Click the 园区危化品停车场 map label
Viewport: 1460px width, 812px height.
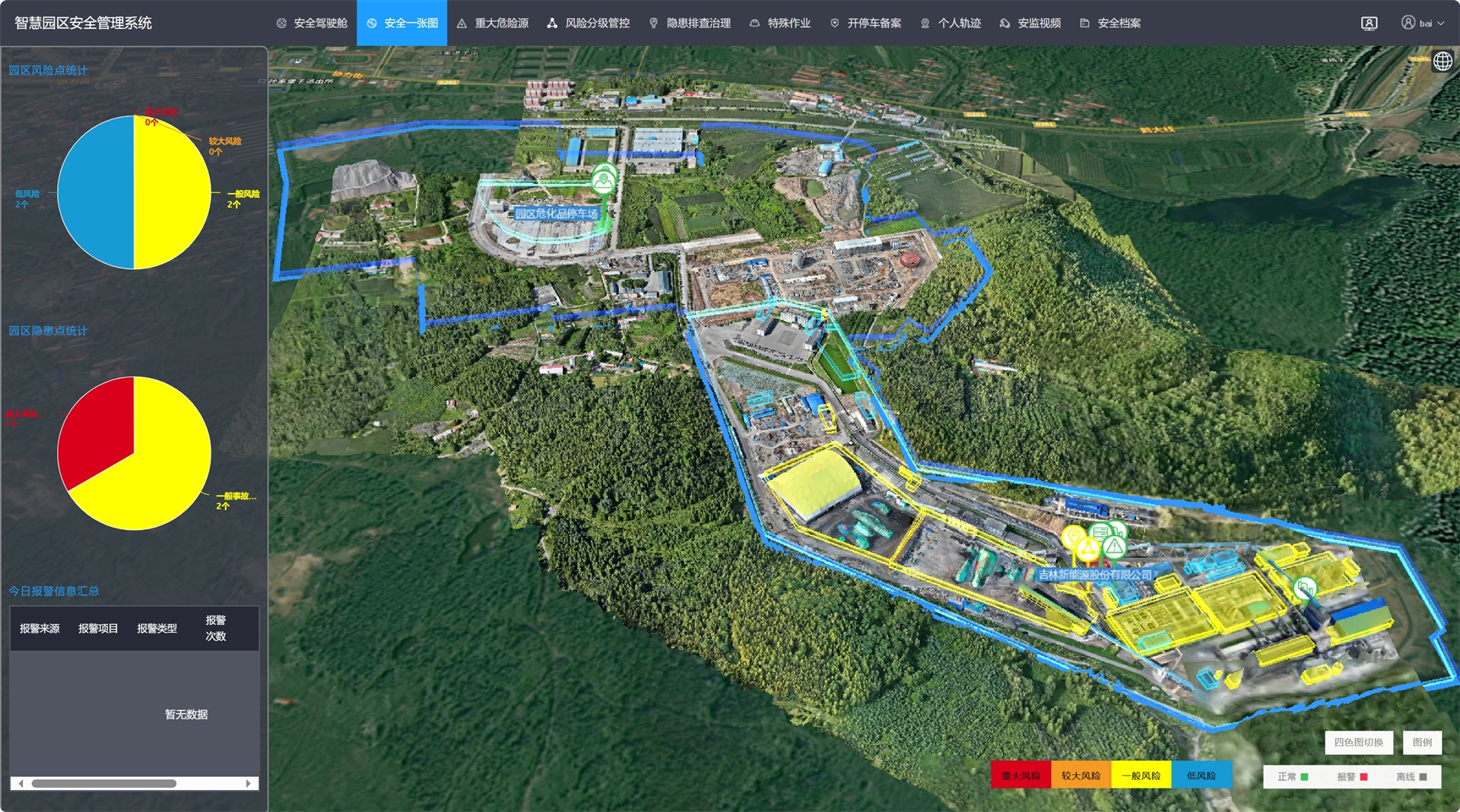point(557,214)
